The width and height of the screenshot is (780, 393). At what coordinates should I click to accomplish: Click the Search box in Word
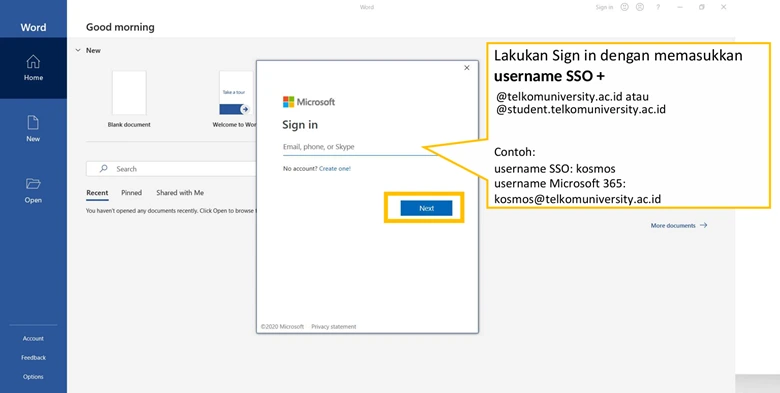pos(172,169)
